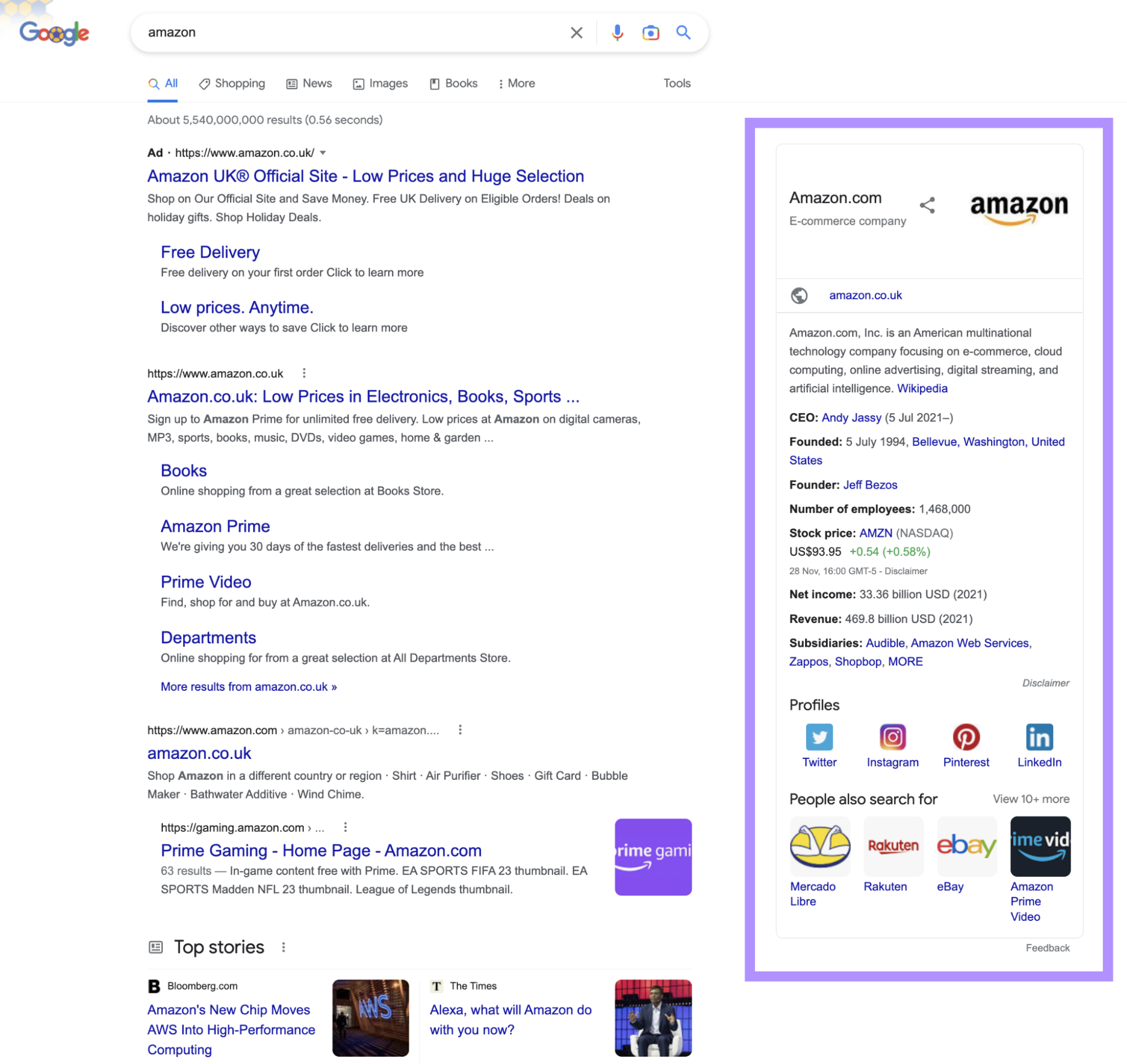Image resolution: width=1127 pixels, height=1064 pixels.
Task: Start a voice search with the microphone icon
Action: coord(617,32)
